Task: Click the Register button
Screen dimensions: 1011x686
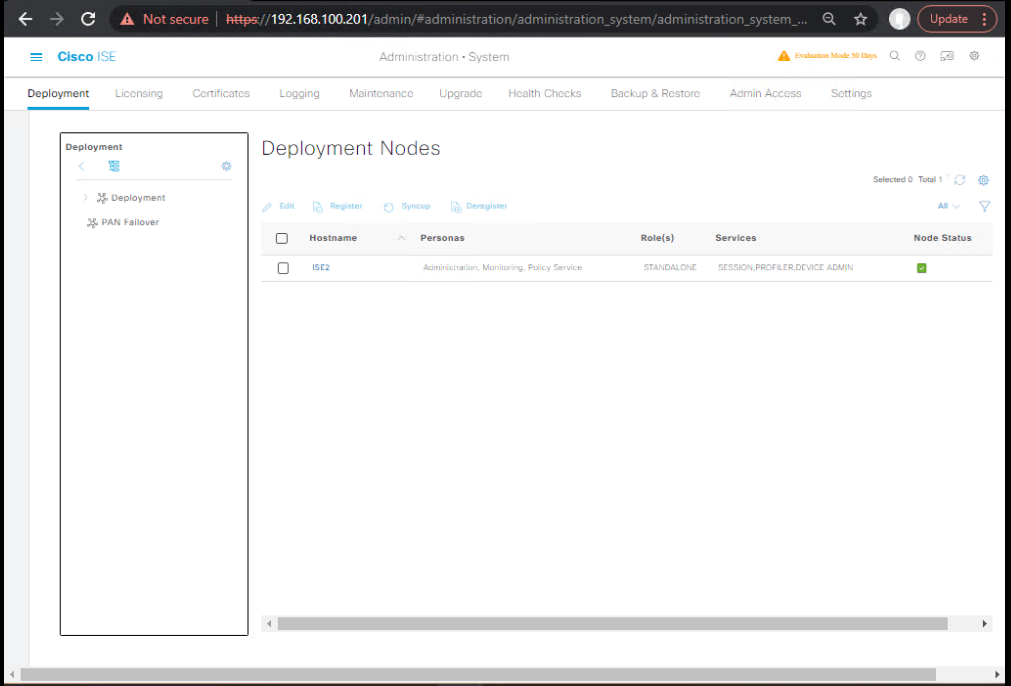Action: coord(338,206)
